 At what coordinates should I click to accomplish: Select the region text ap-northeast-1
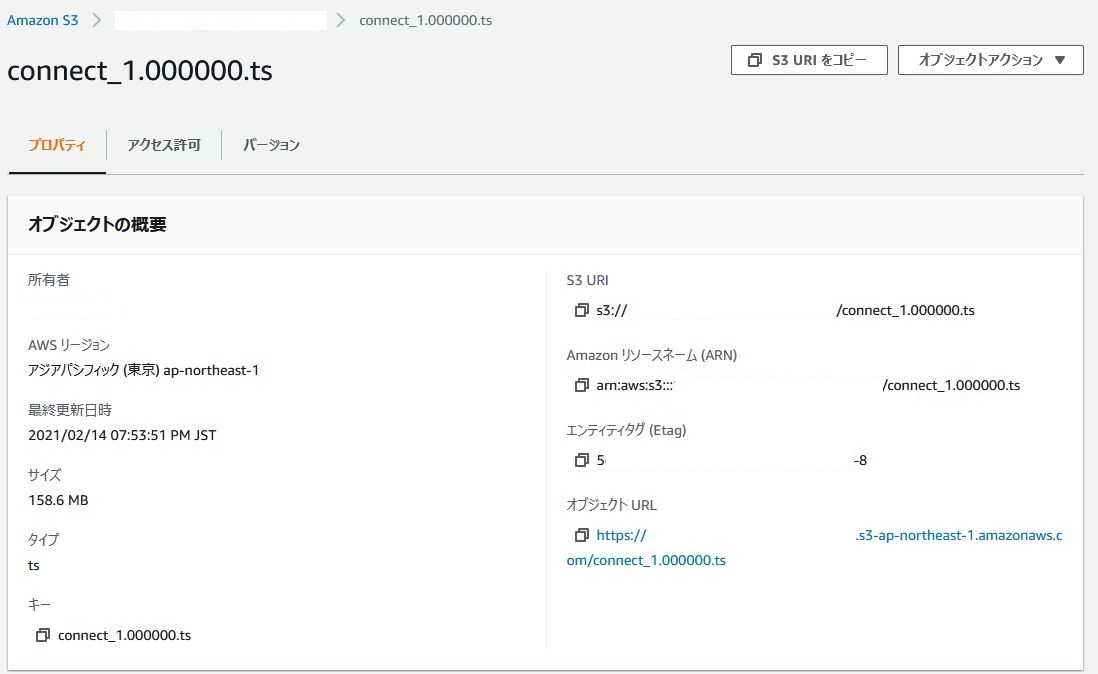pos(211,370)
